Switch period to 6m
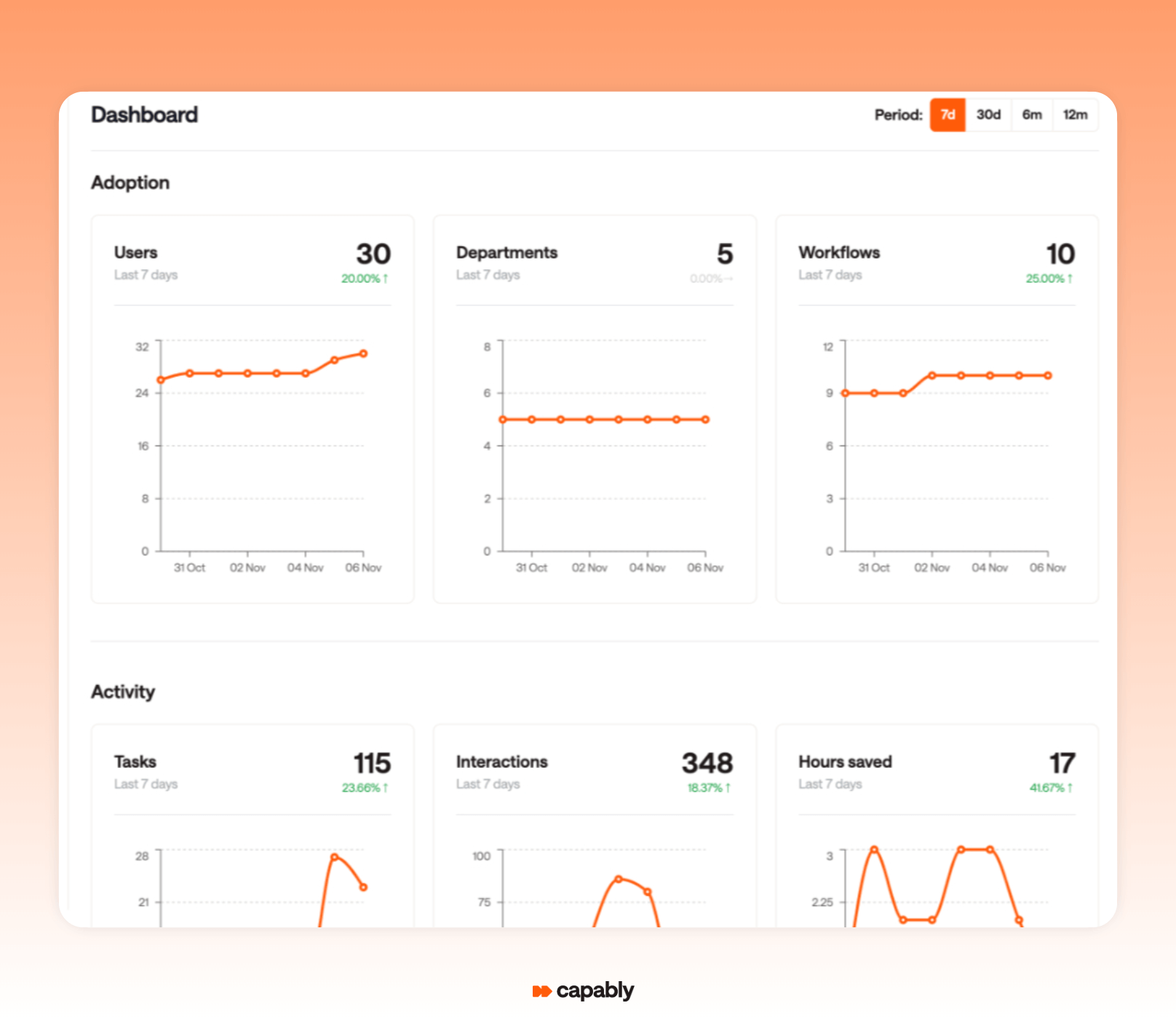Image resolution: width=1176 pixels, height=1019 pixels. coord(1032,115)
